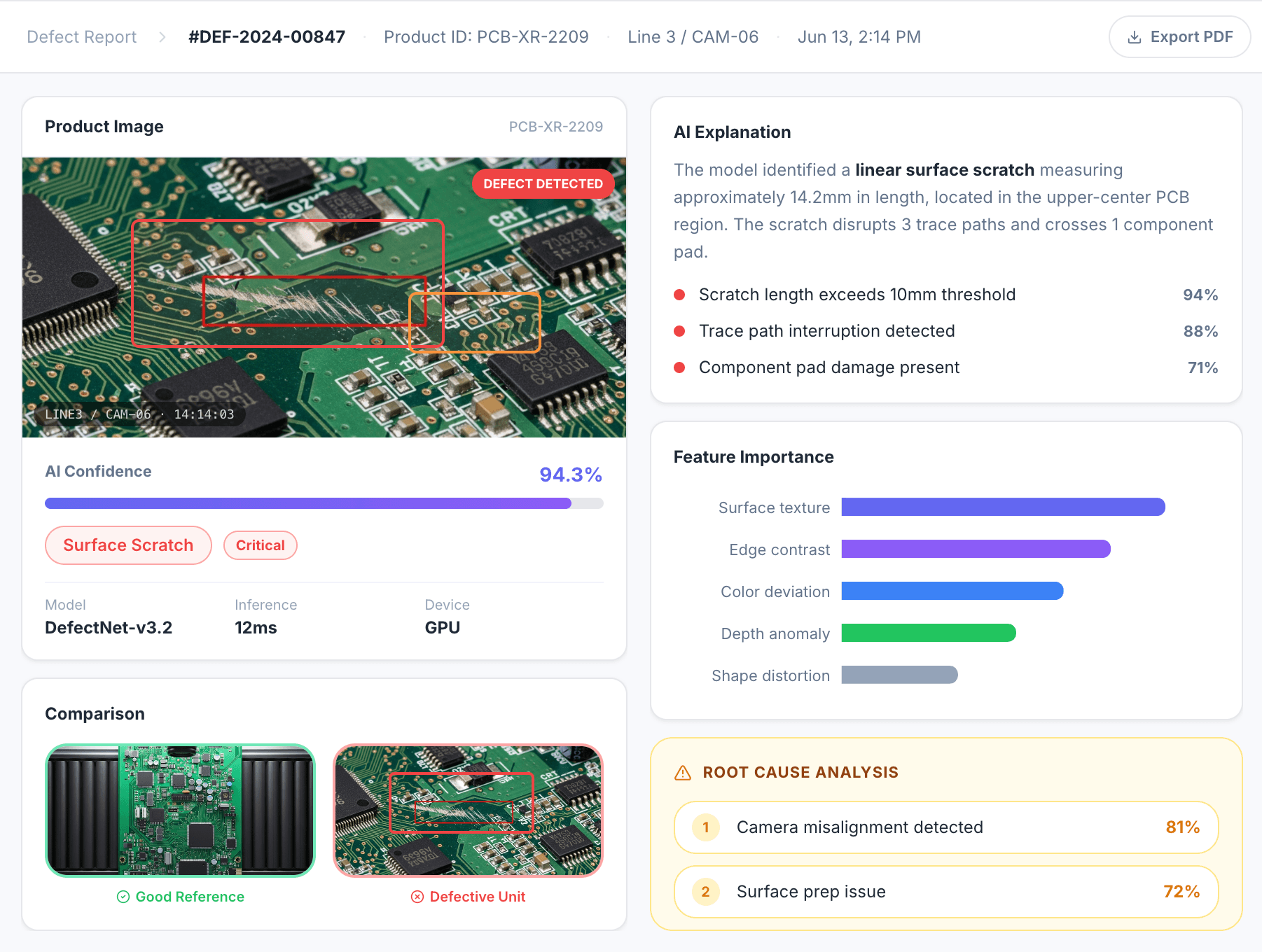
Task: Click the Depth anomaly label
Action: [775, 633]
